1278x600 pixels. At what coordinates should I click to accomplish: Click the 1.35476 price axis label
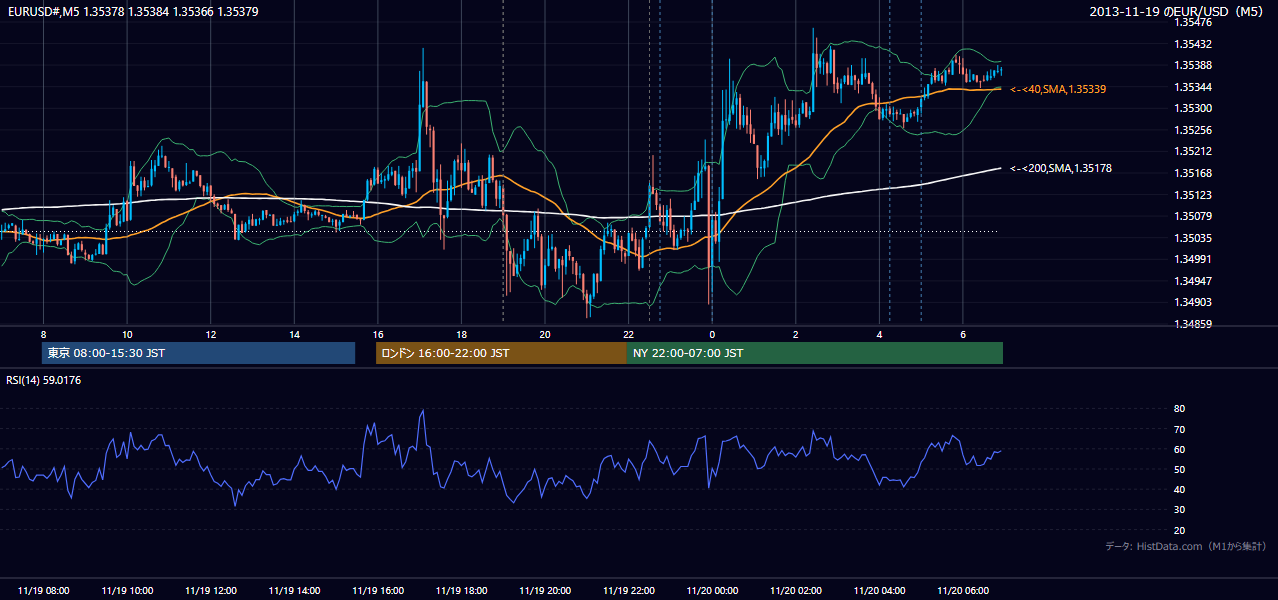pyautogui.click(x=1193, y=22)
